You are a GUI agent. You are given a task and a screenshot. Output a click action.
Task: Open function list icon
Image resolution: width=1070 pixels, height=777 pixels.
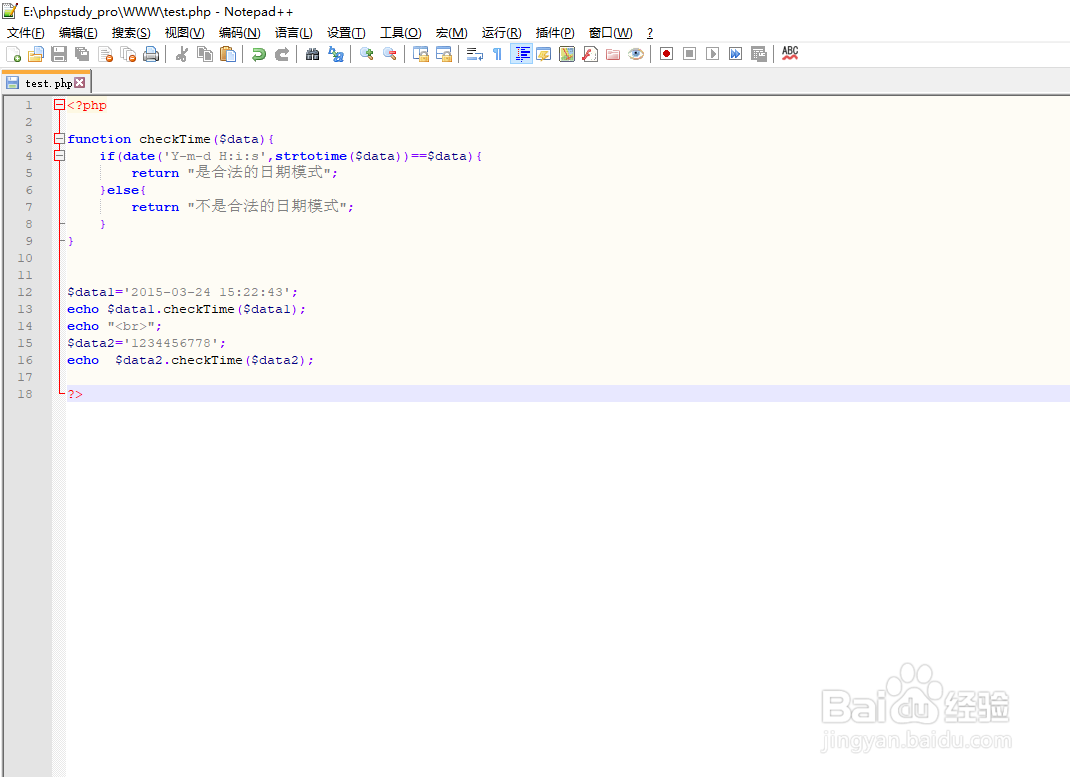click(590, 55)
